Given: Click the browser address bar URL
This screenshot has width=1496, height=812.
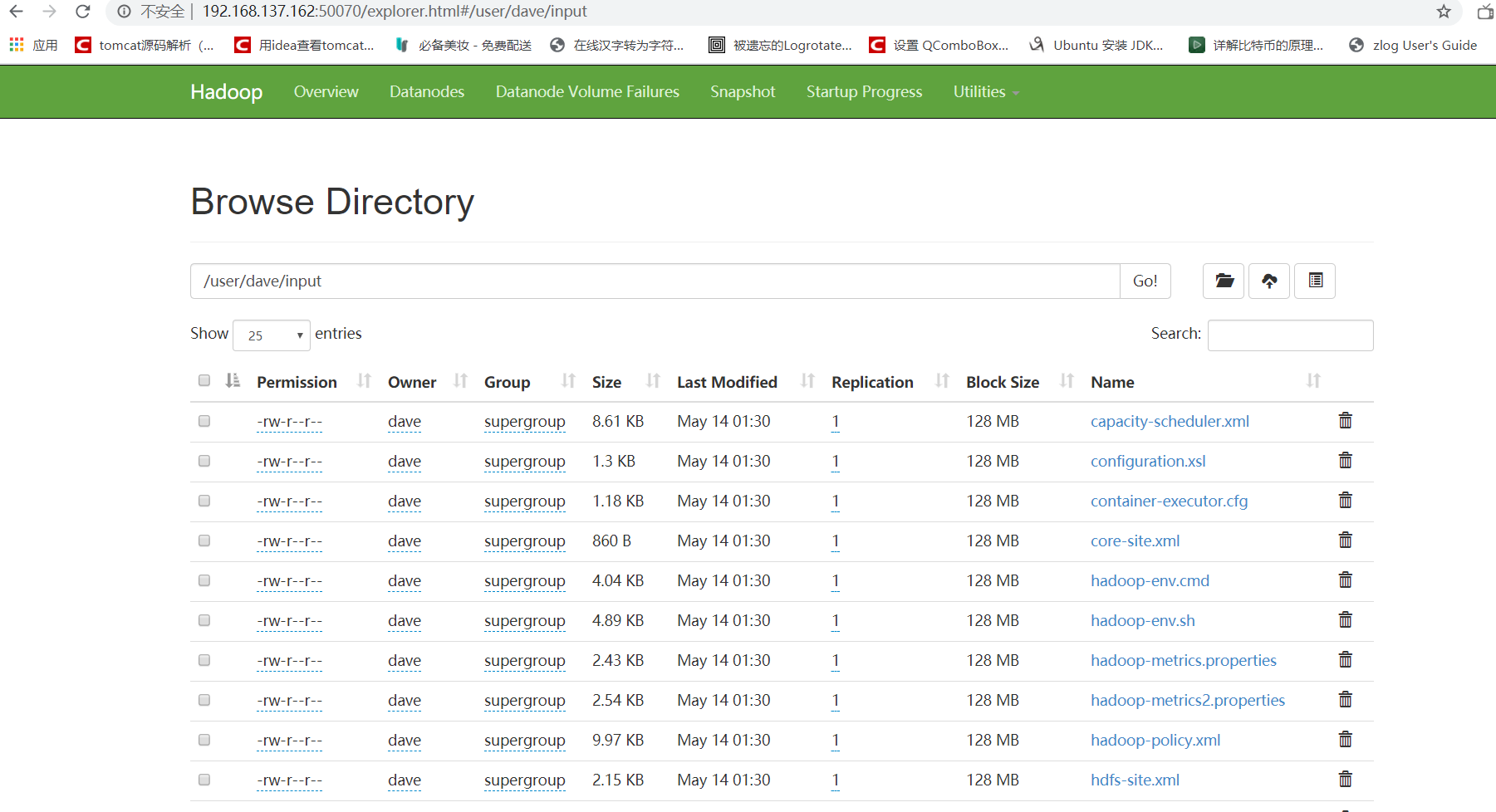Looking at the screenshot, I should point(395,12).
